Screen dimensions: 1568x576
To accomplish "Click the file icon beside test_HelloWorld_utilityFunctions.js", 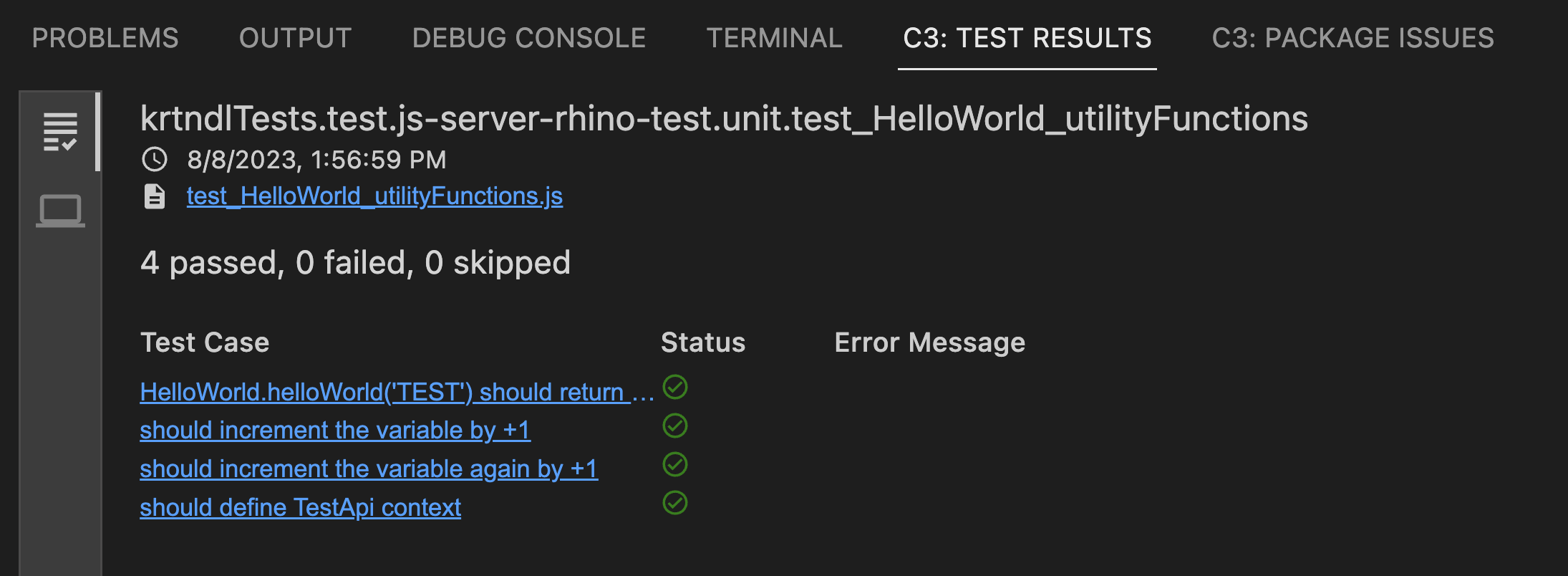I will click(155, 196).
